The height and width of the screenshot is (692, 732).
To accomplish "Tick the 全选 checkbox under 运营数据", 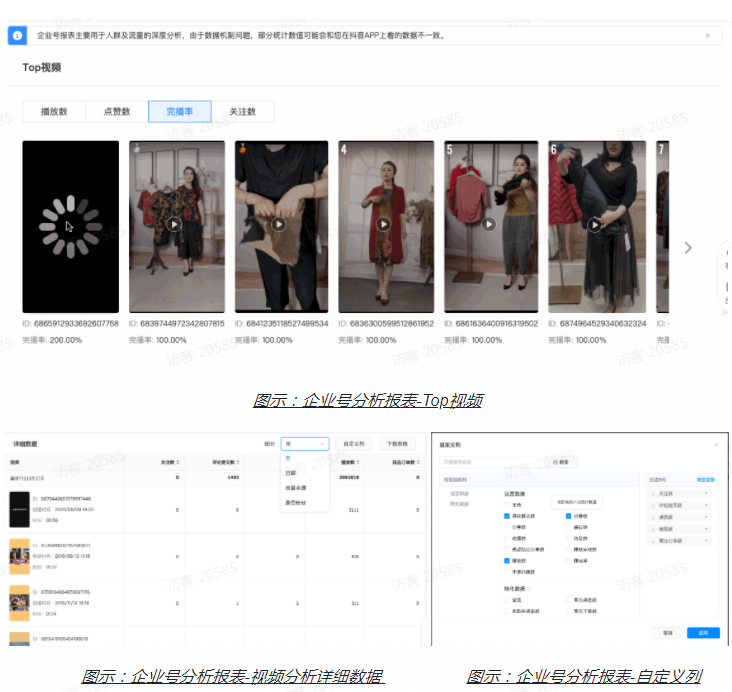I will pyautogui.click(x=507, y=505).
